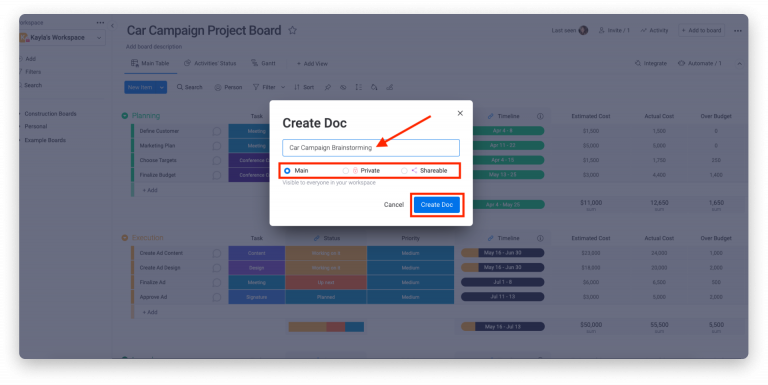Viewport: 768px width, 385px height.
Task: Switch to the Gantt view tab
Action: [263, 63]
